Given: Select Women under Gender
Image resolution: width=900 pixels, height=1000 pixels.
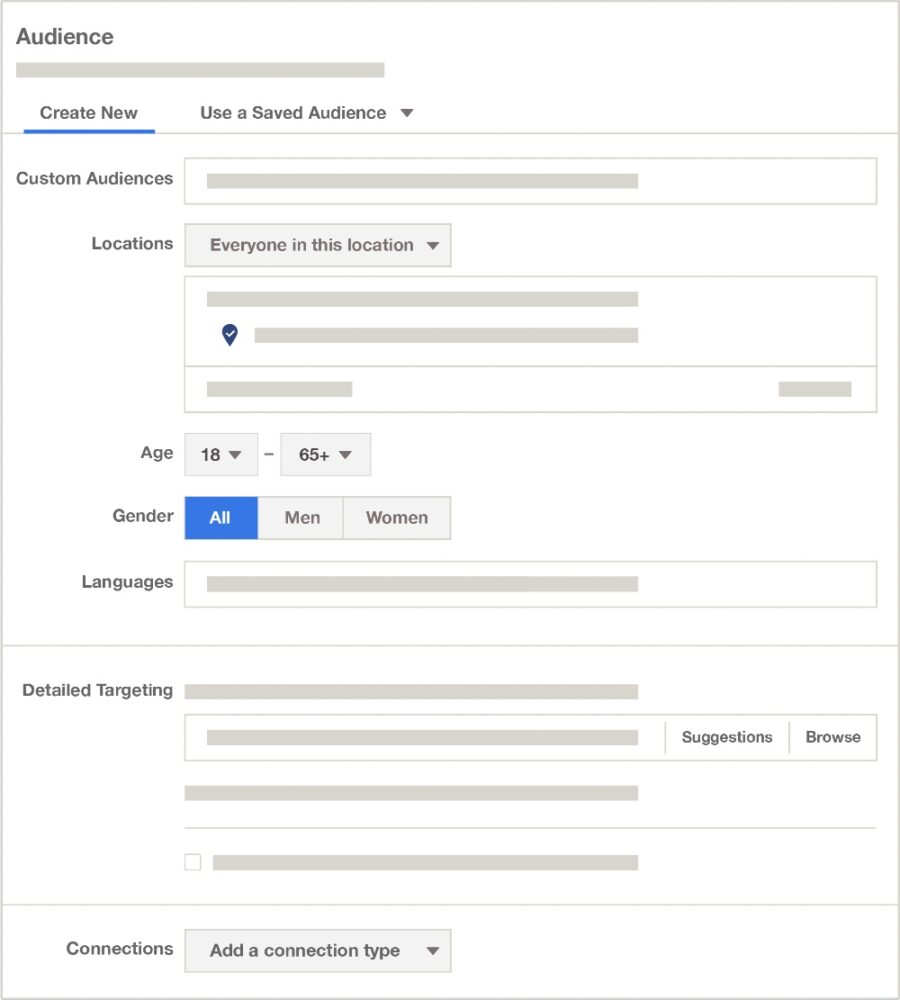Looking at the screenshot, I should 396,517.
